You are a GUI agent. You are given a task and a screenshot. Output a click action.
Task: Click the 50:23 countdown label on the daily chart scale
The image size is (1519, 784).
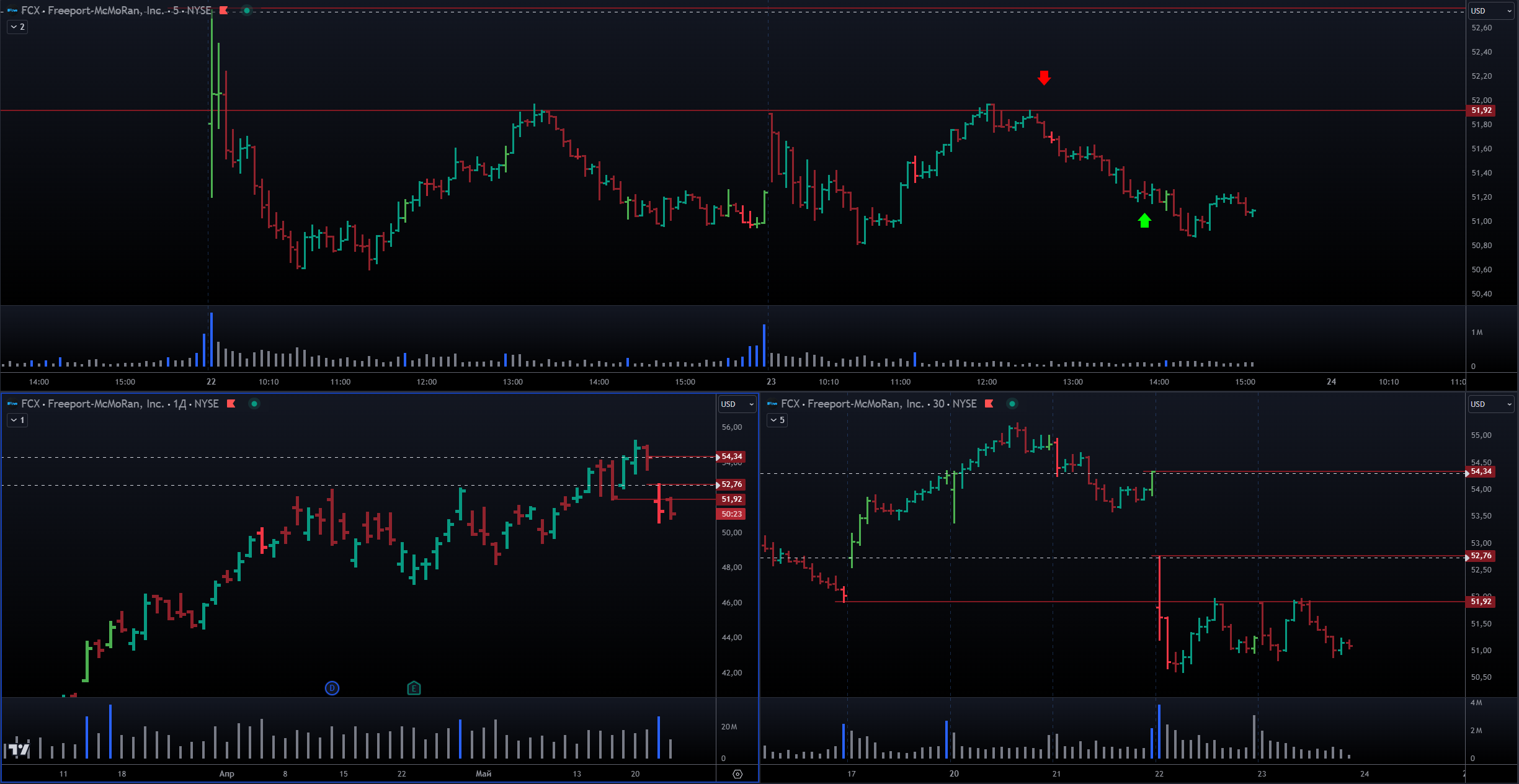pos(731,514)
